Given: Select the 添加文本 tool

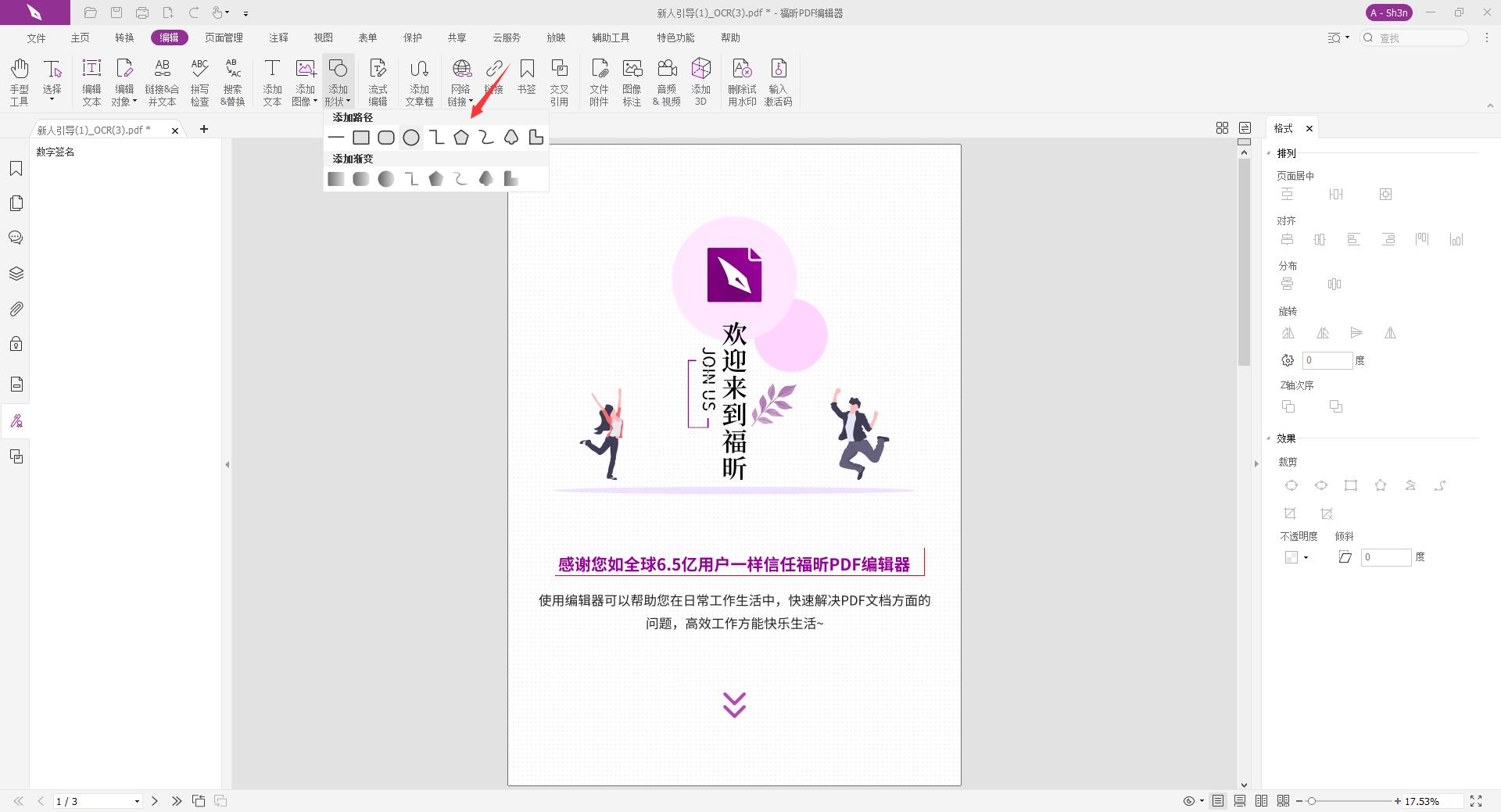Looking at the screenshot, I should (271, 80).
